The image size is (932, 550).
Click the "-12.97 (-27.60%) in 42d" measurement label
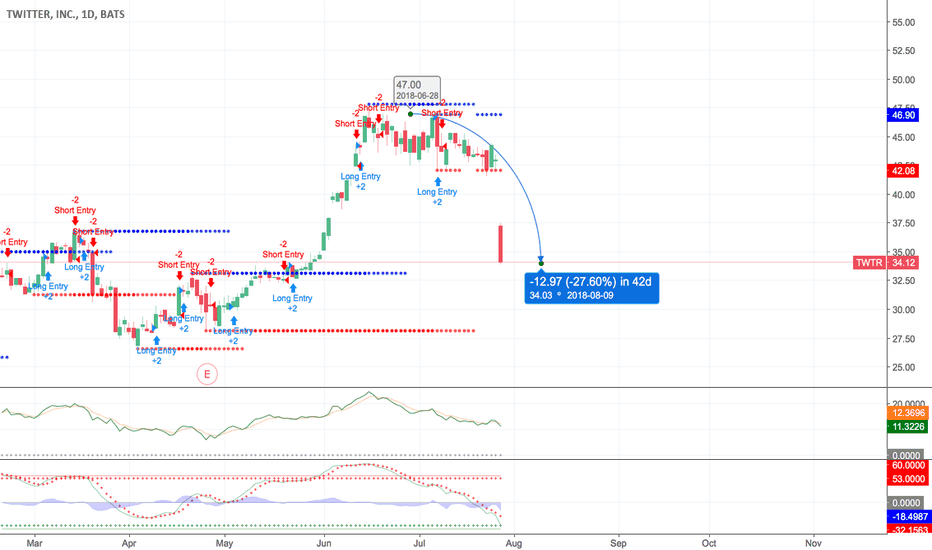591,288
